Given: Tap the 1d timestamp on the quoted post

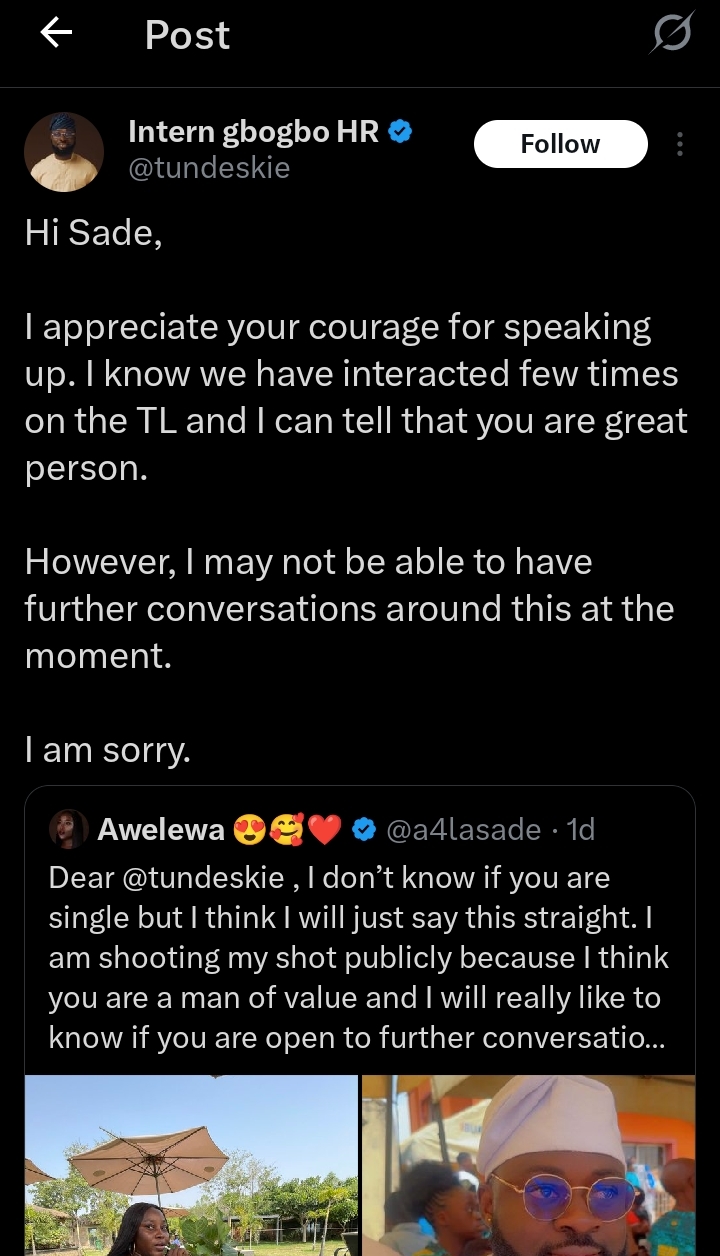Looking at the screenshot, I should 580,829.
